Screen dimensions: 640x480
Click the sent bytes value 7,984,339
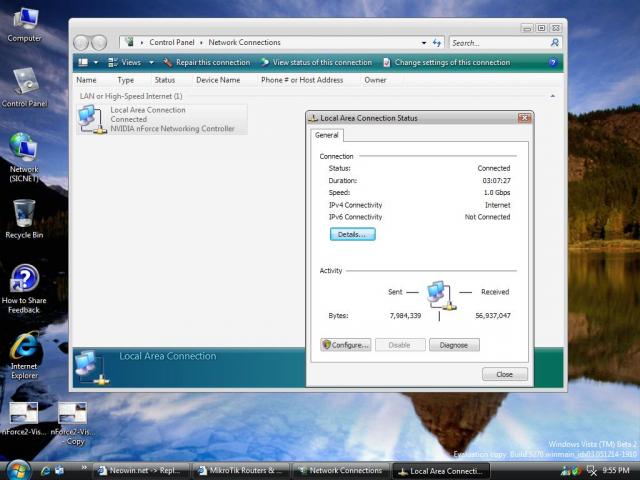[405, 316]
